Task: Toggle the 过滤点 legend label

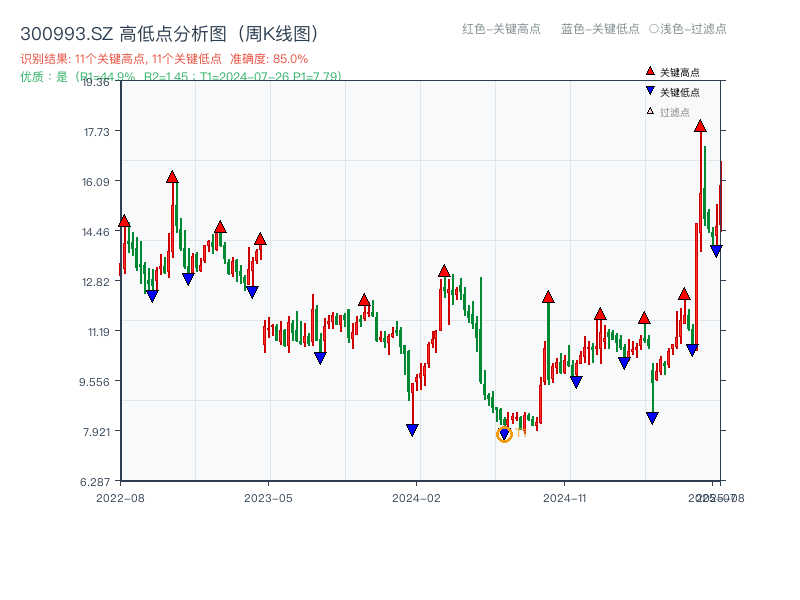Action: 674,112
